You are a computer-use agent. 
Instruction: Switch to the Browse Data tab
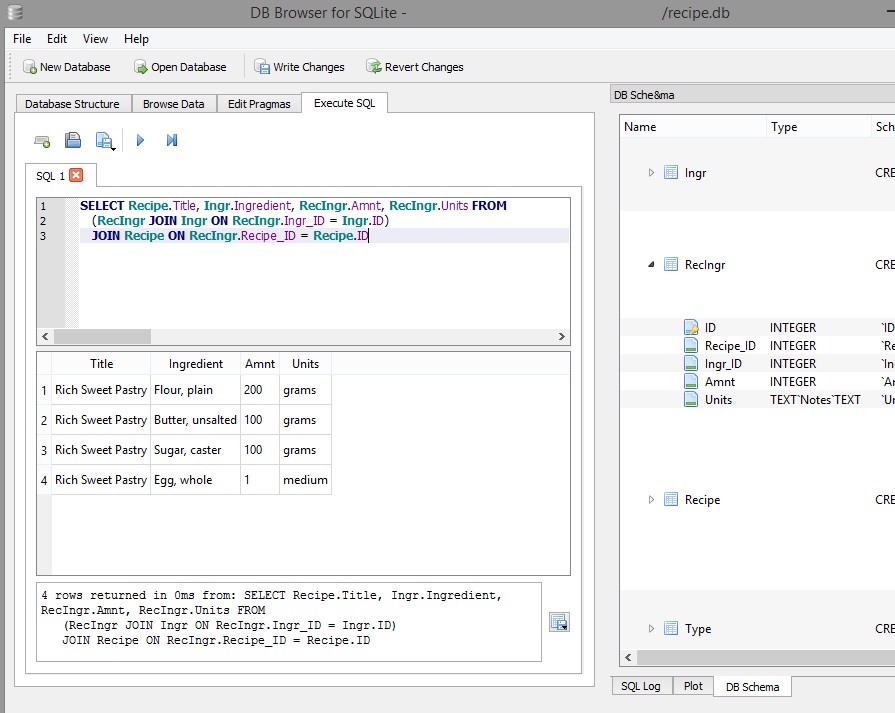[173, 104]
